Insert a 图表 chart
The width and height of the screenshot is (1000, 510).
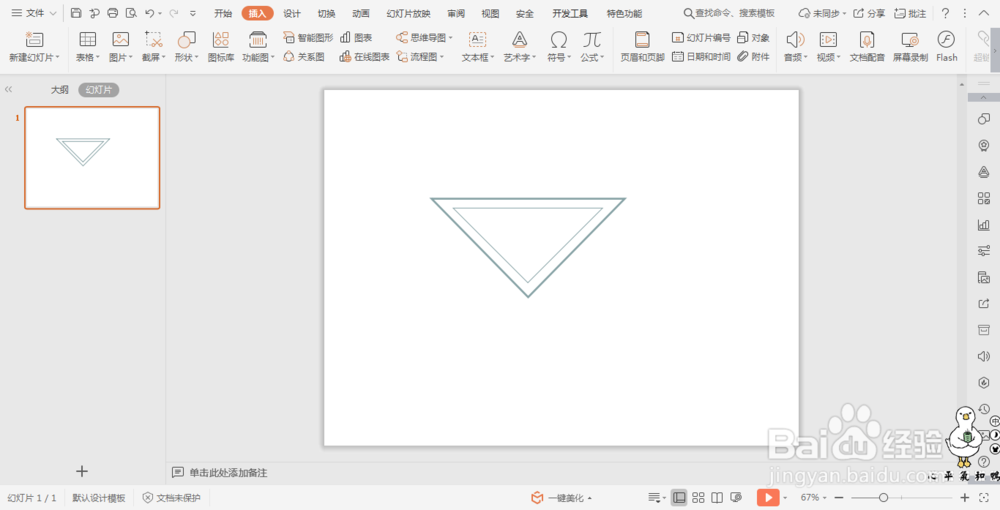pos(356,38)
